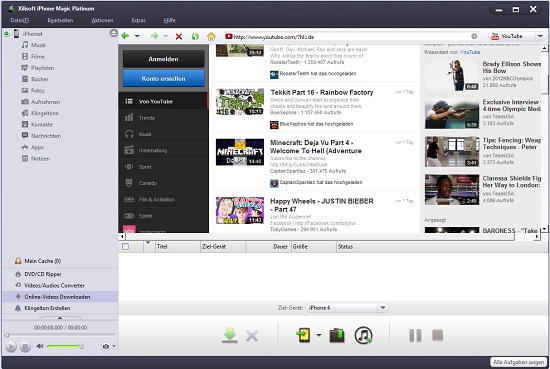The image size is (550, 369).
Task: Click the gray X remove-task button
Action: pos(252,336)
